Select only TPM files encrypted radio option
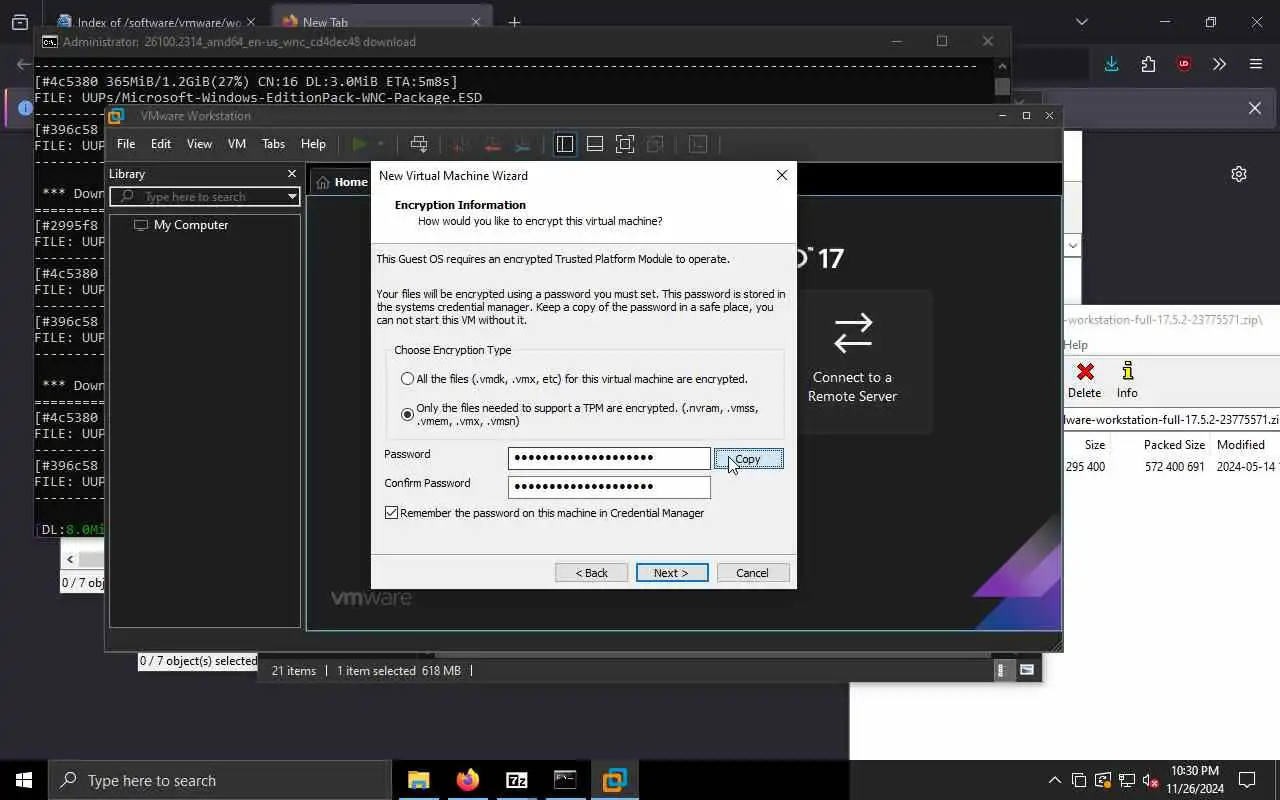Viewport: 1280px width, 800px height. pyautogui.click(x=407, y=414)
